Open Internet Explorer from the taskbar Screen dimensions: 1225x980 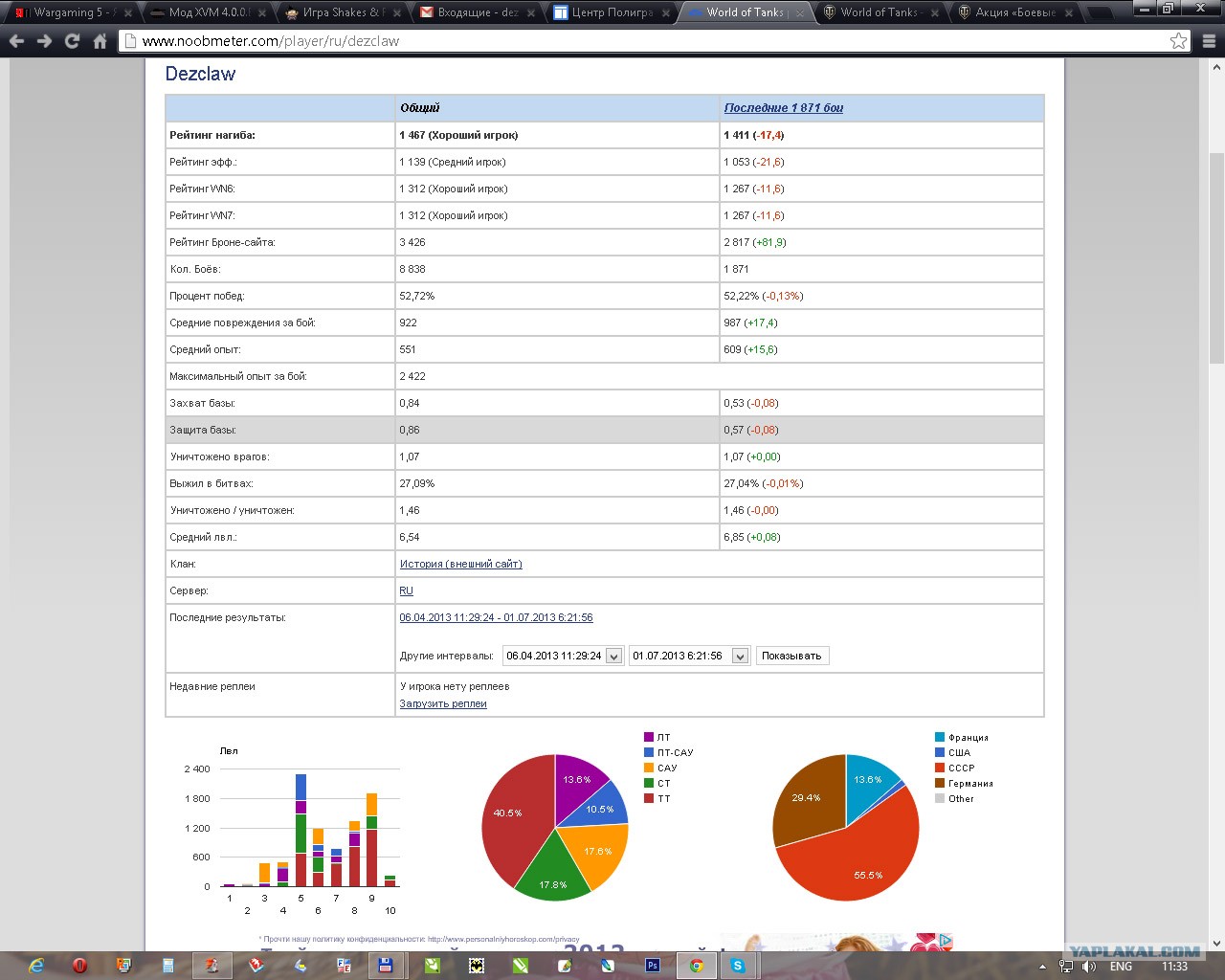coord(35,966)
